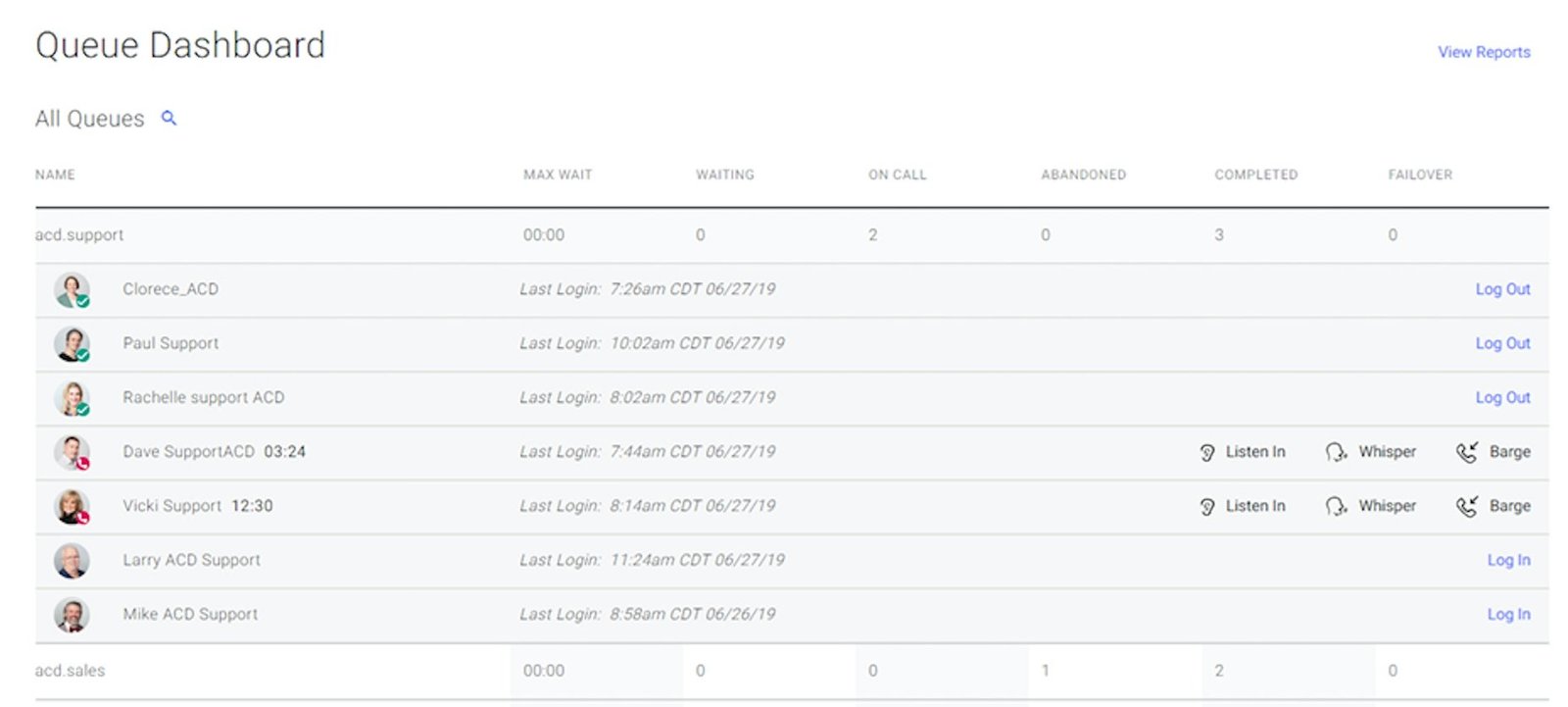Open Whisper mode on Dave SupportACD's call

[x=1335, y=452]
